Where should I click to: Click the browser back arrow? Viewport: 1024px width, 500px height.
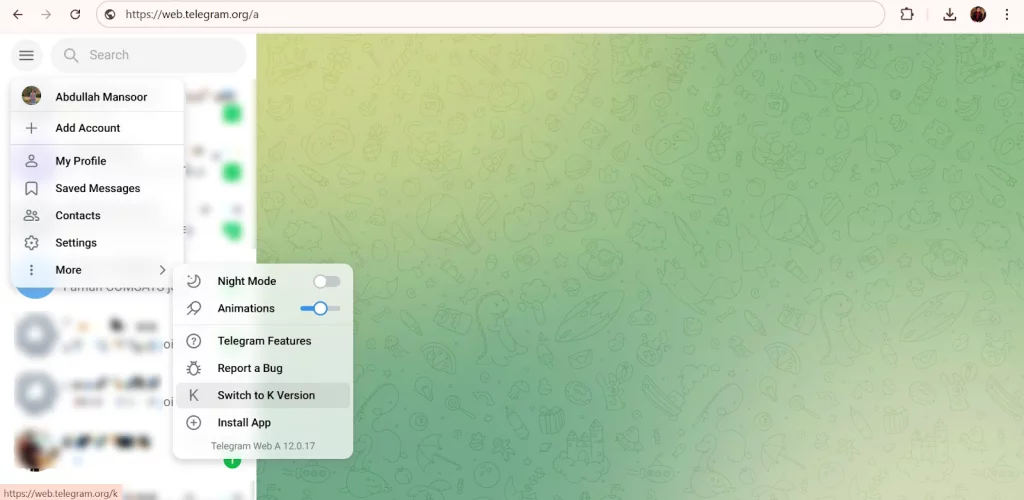pyautogui.click(x=18, y=14)
